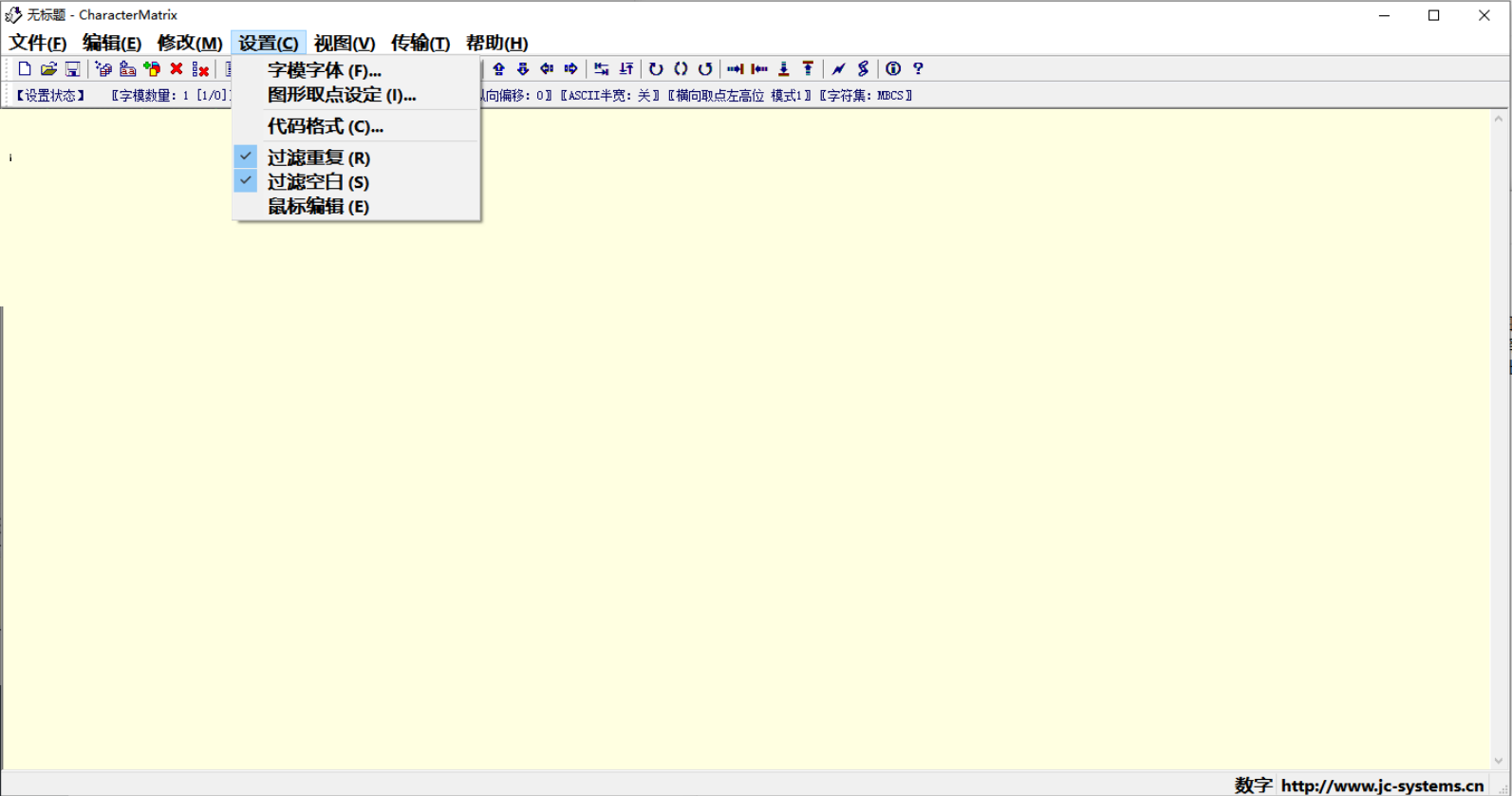This screenshot has width=1512, height=796.
Task: Open the About info icon
Action: coord(893,68)
